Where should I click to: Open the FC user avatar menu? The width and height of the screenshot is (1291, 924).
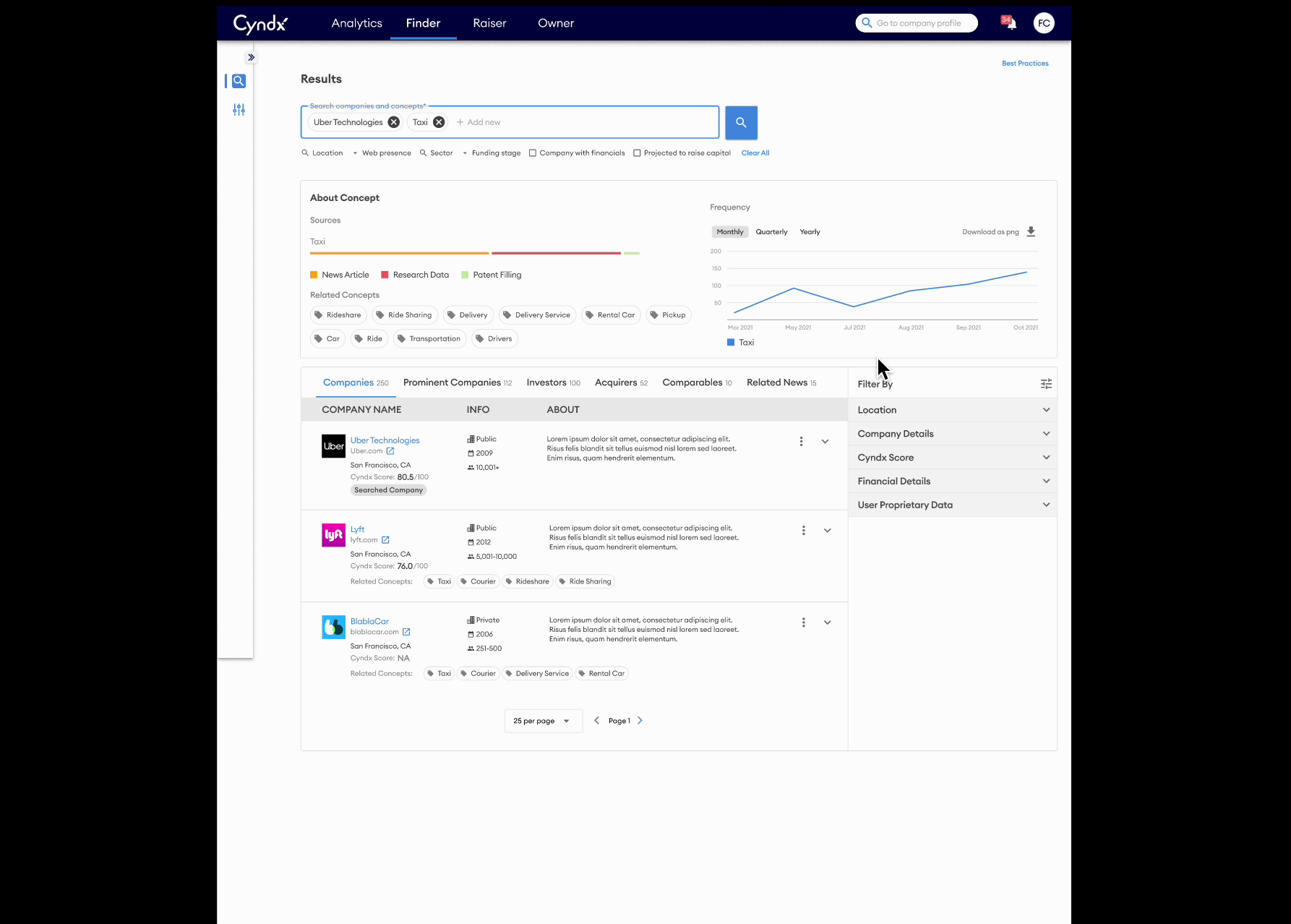(1043, 23)
